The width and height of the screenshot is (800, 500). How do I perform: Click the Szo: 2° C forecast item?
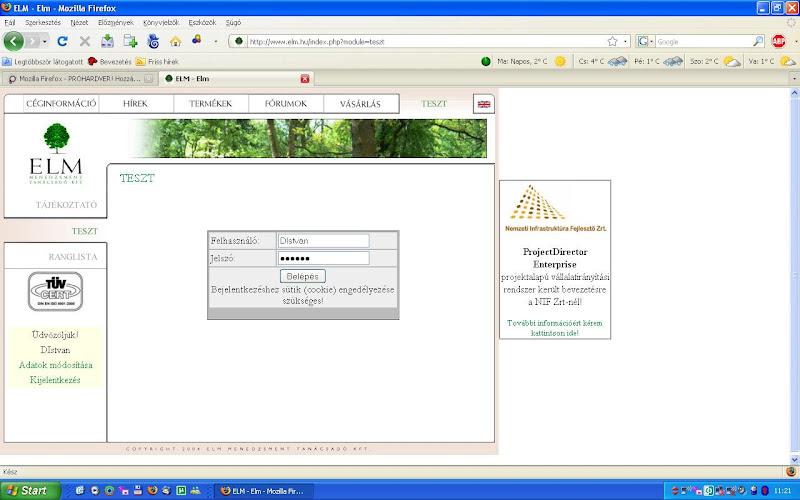(715, 61)
